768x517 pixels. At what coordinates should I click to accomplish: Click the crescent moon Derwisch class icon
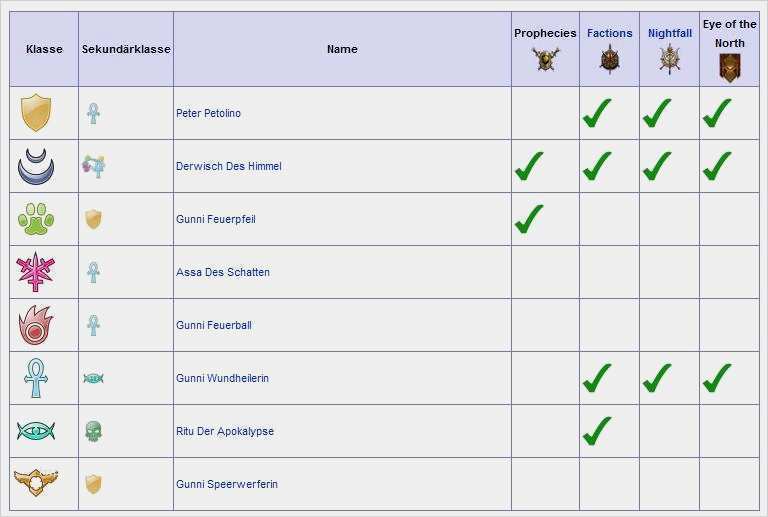[36, 166]
